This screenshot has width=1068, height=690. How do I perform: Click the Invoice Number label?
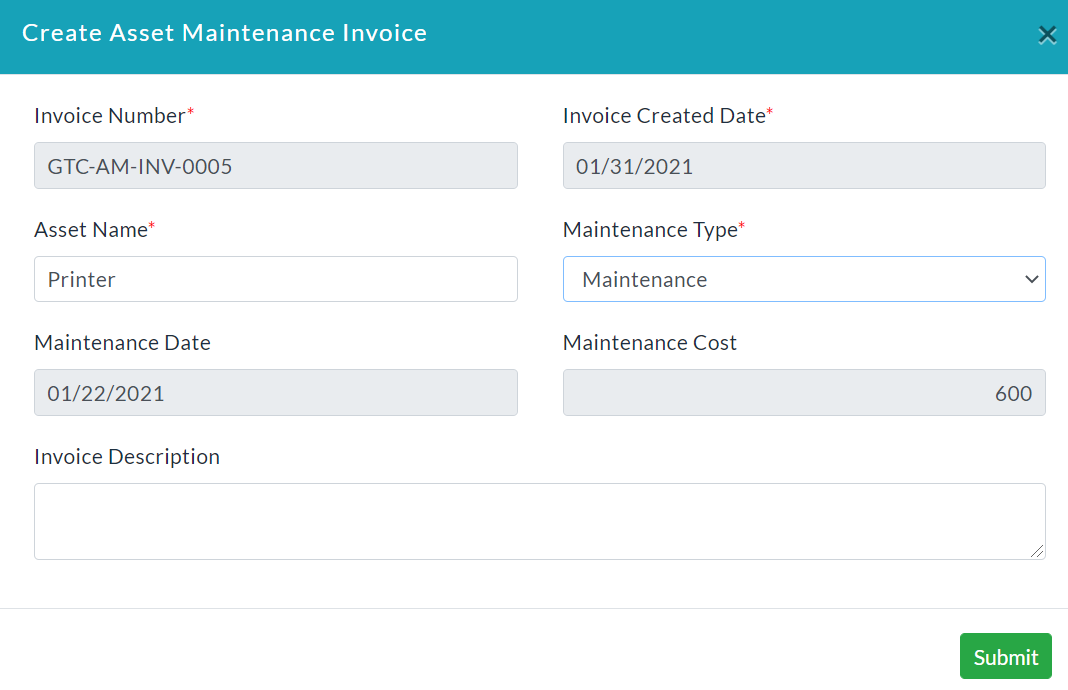pyautogui.click(x=110, y=116)
